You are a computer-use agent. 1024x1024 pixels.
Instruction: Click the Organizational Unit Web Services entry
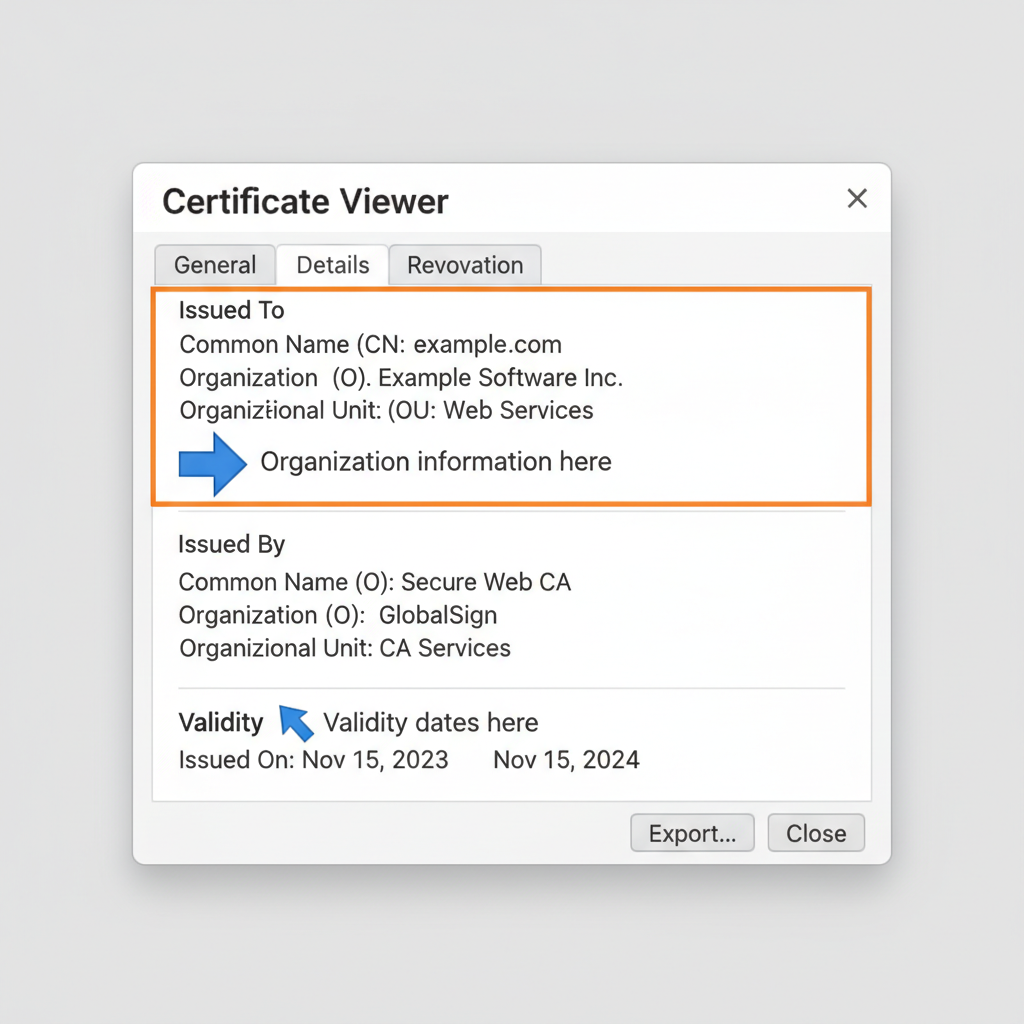[385, 410]
